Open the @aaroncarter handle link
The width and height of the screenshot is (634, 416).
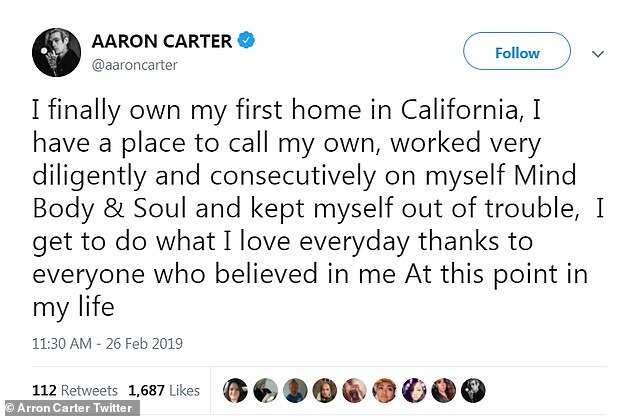pos(135,65)
